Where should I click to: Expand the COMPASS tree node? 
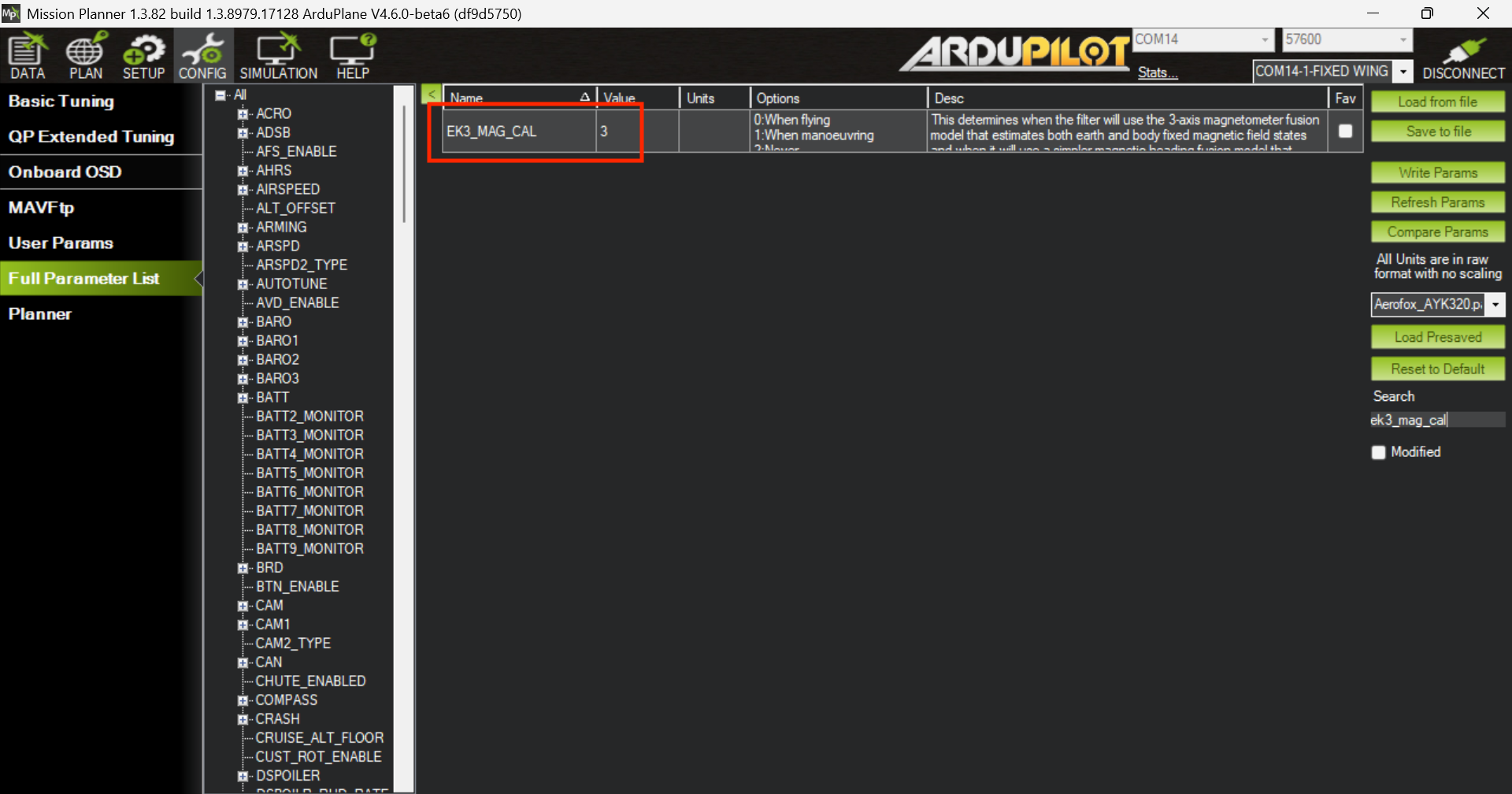tap(243, 700)
